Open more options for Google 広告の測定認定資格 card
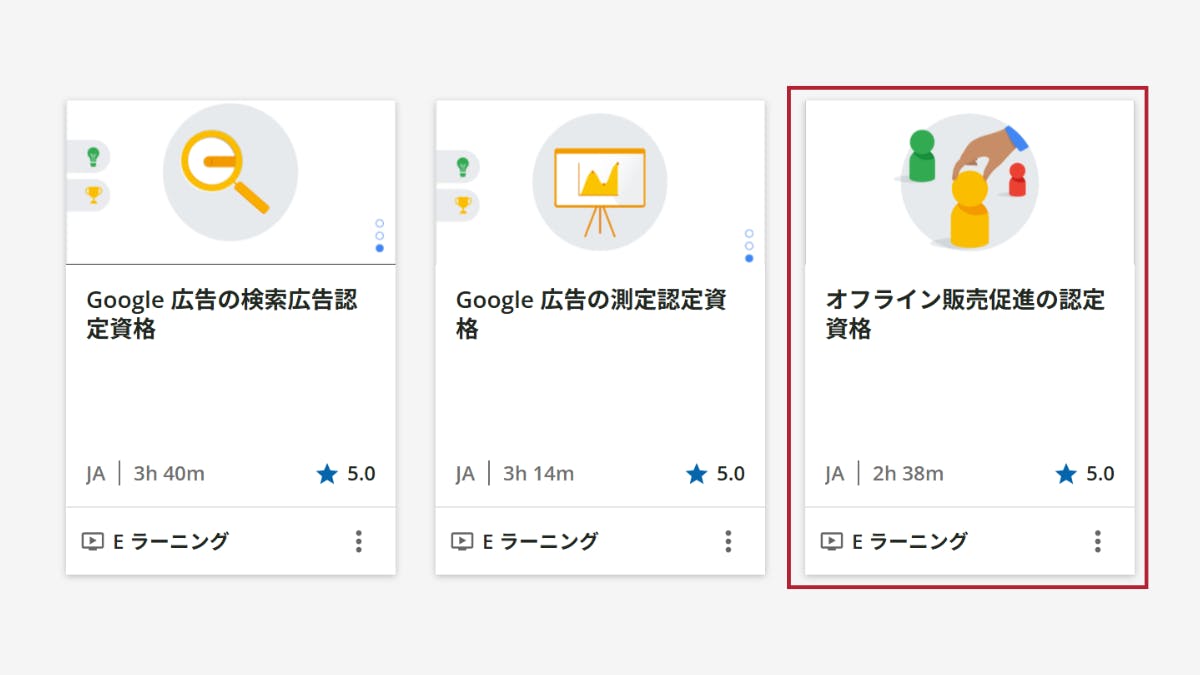Screen dimensions: 1200x675 click(728, 541)
